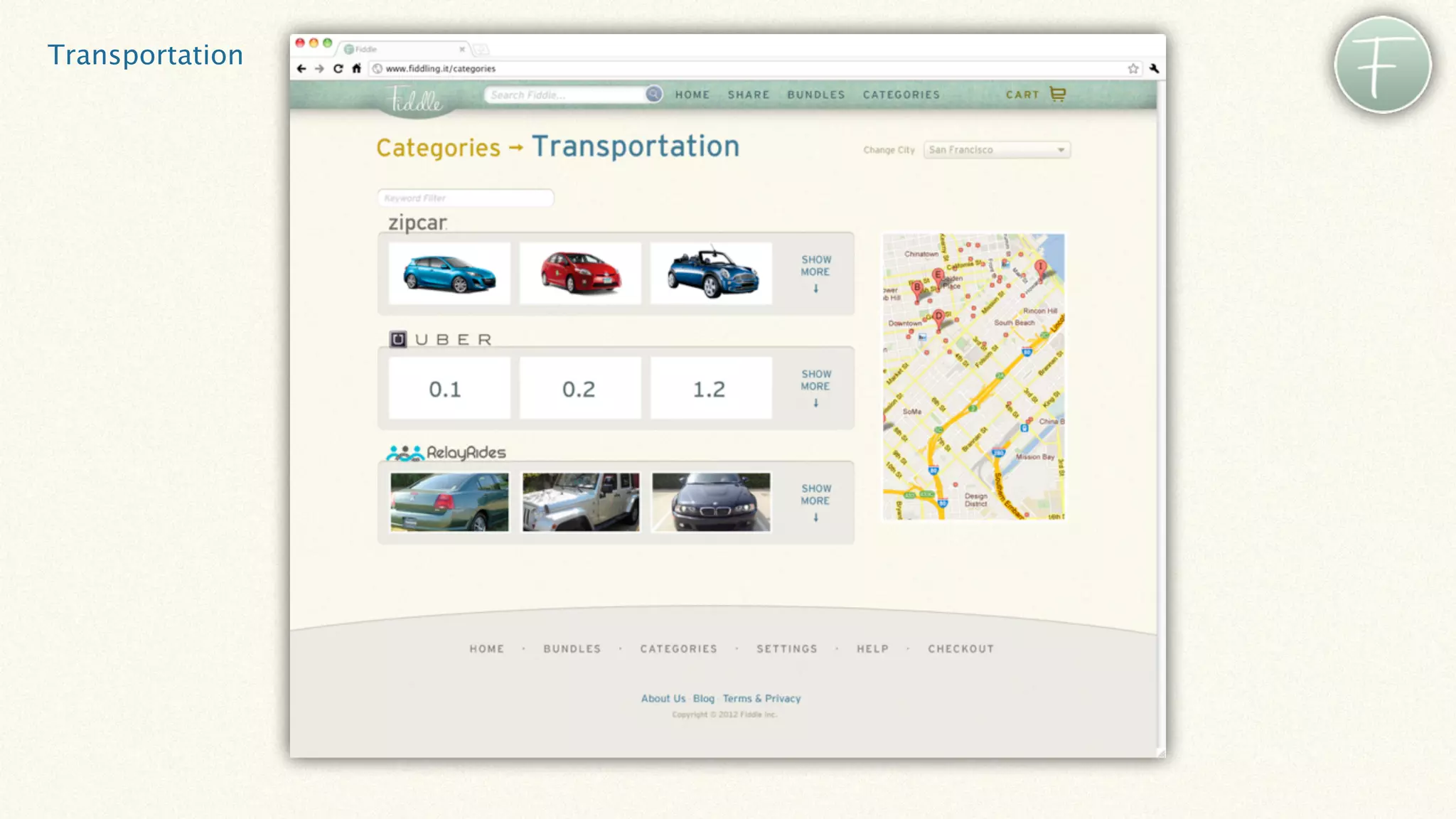Screen dimensions: 1456x819
Task: Click the Transportation page heading
Action: click(x=636, y=146)
